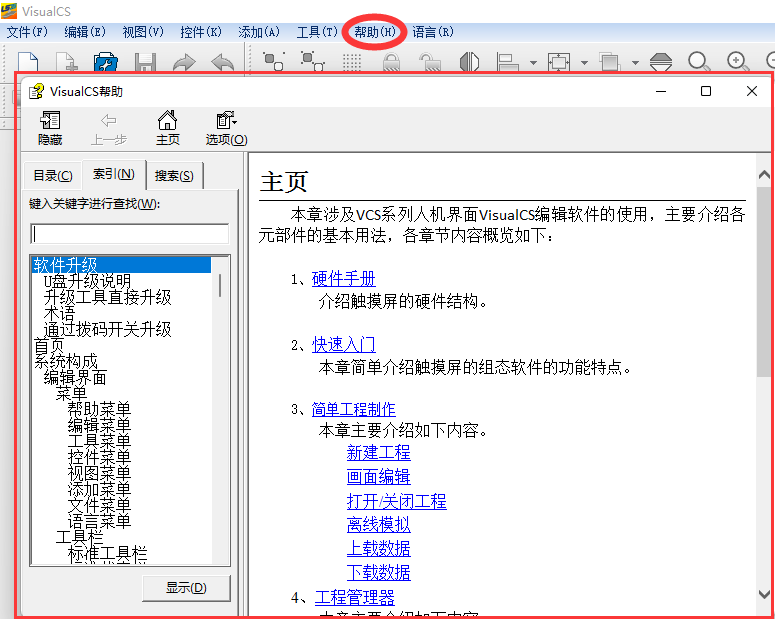Select 软件升级 in the index list
The height and width of the screenshot is (619, 775).
121,265
